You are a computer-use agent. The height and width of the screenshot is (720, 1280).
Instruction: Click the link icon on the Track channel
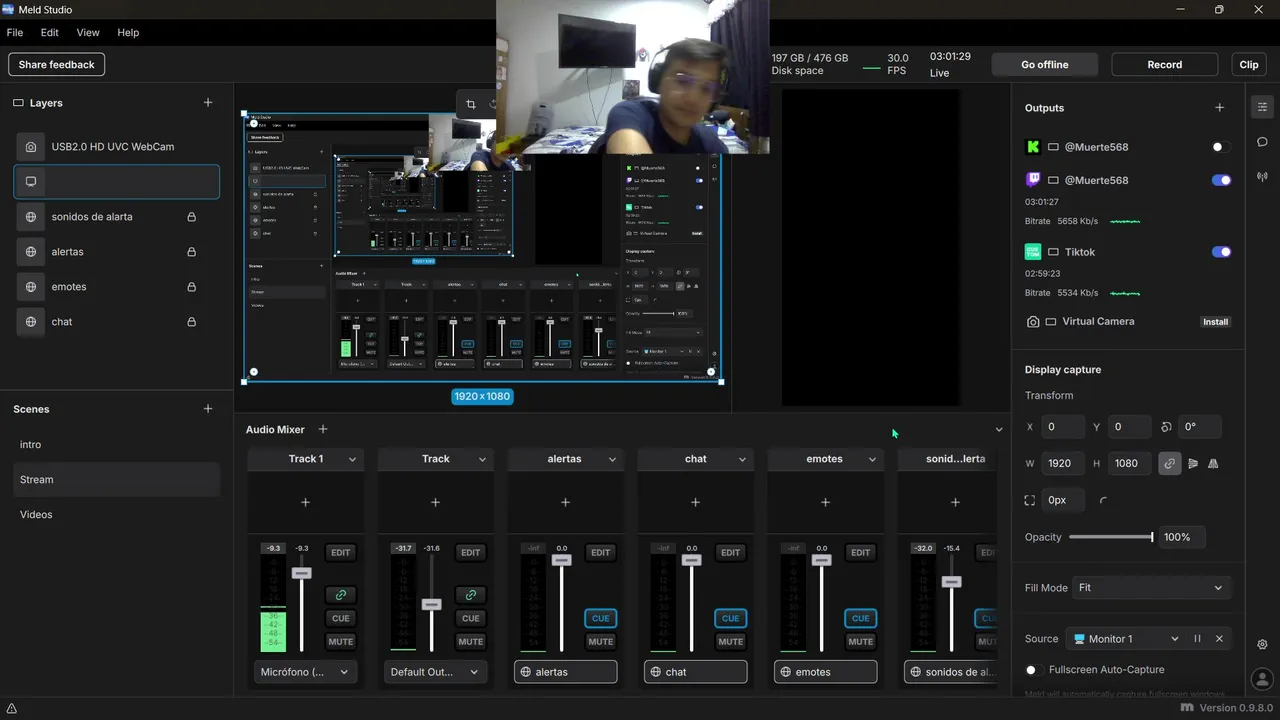coord(471,595)
